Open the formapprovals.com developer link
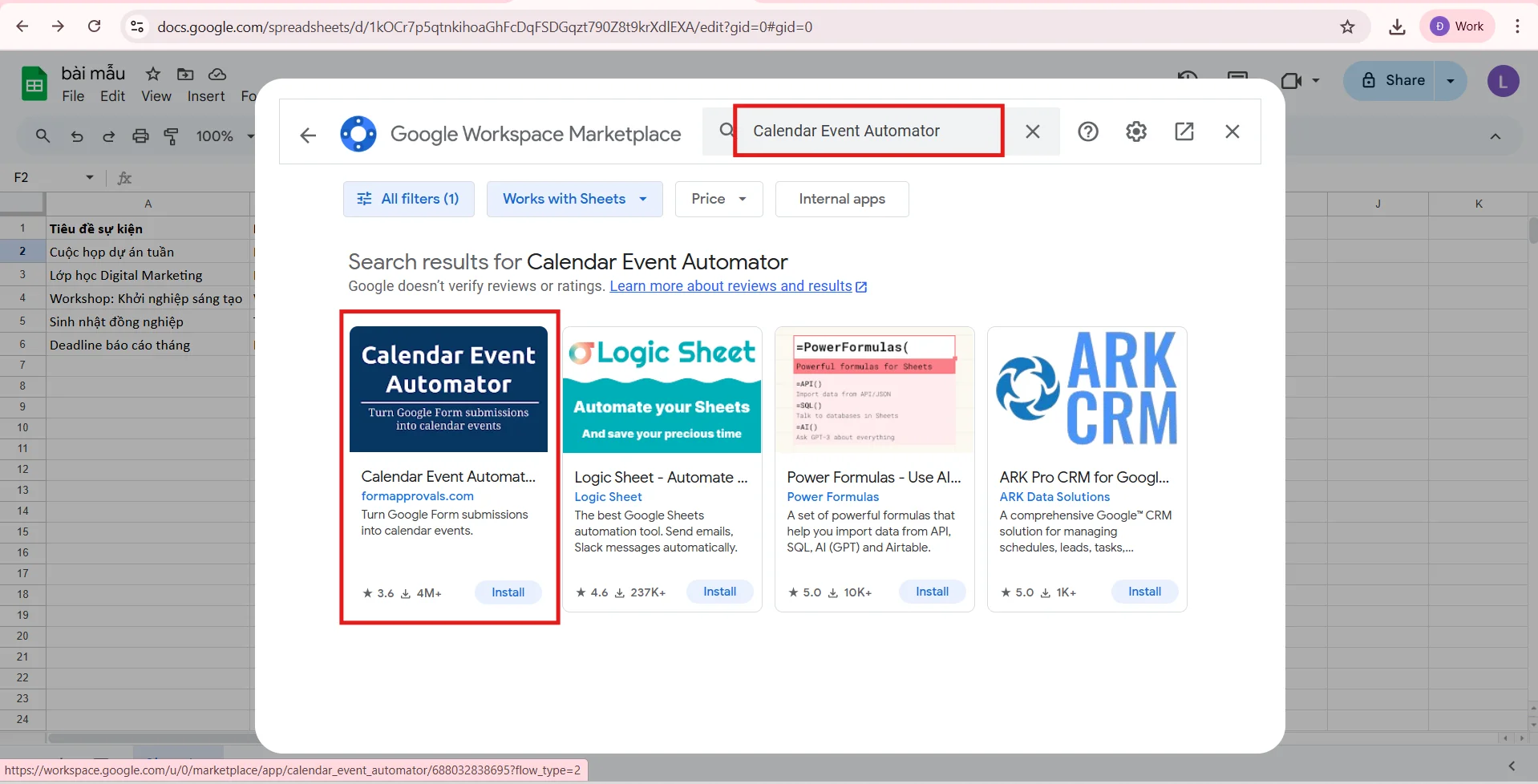Image resolution: width=1538 pixels, height=784 pixels. pos(417,496)
